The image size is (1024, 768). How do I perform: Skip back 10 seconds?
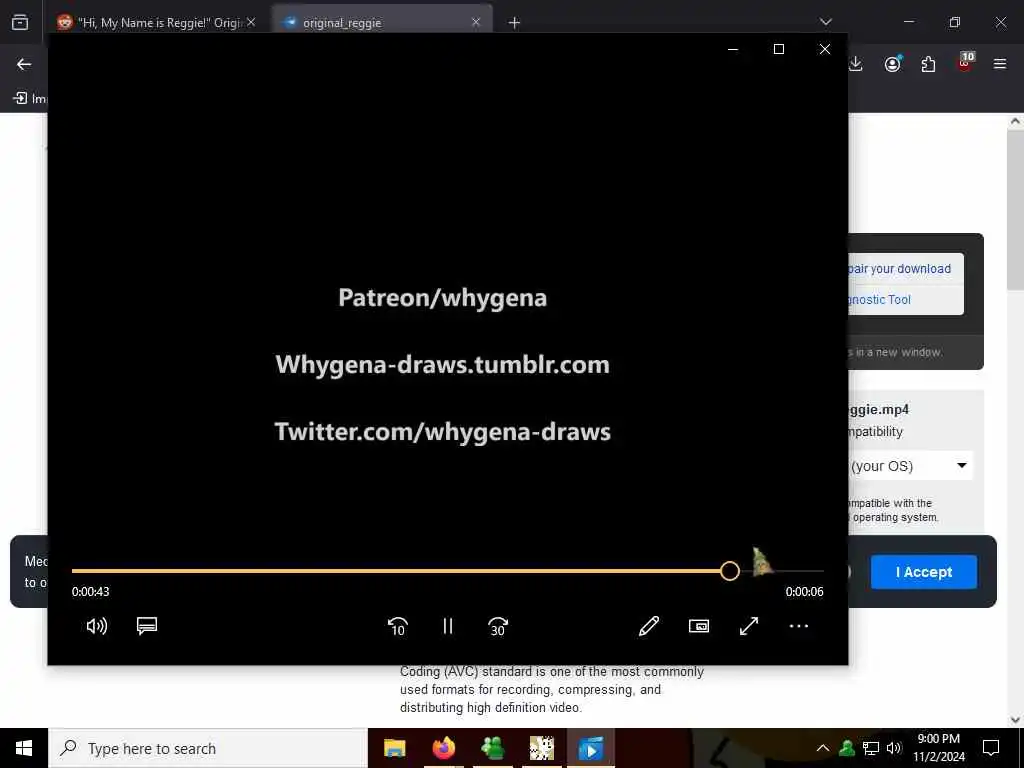point(398,626)
